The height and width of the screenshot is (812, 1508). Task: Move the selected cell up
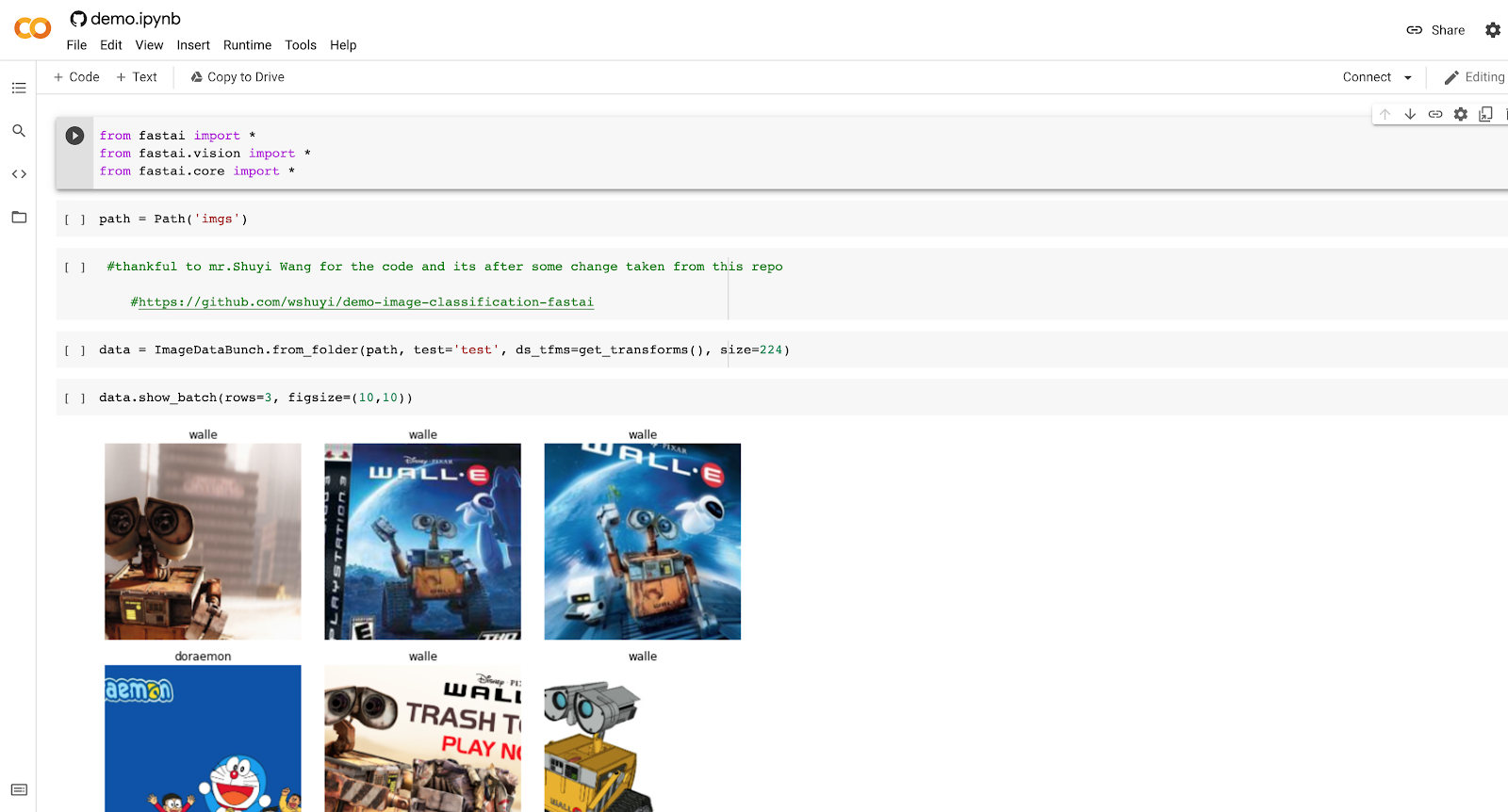coord(1385,114)
